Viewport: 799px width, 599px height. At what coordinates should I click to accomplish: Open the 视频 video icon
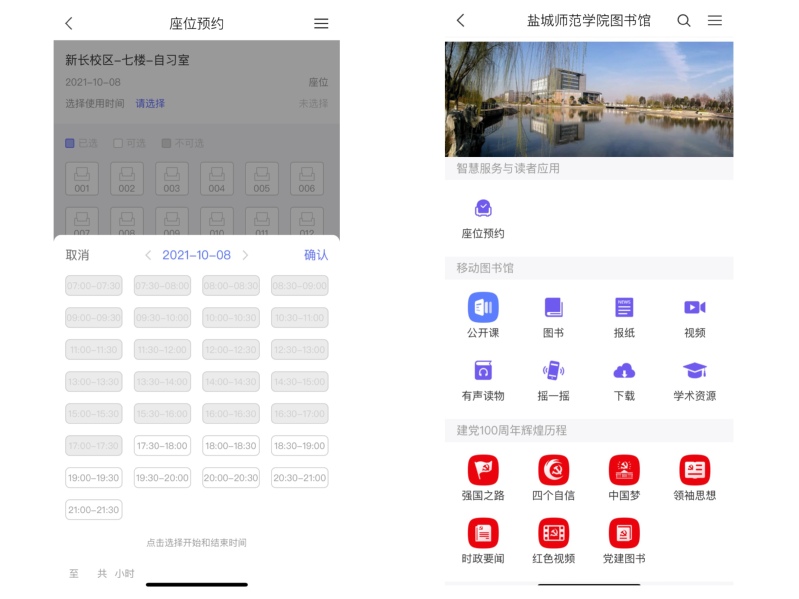pyautogui.click(x=695, y=308)
